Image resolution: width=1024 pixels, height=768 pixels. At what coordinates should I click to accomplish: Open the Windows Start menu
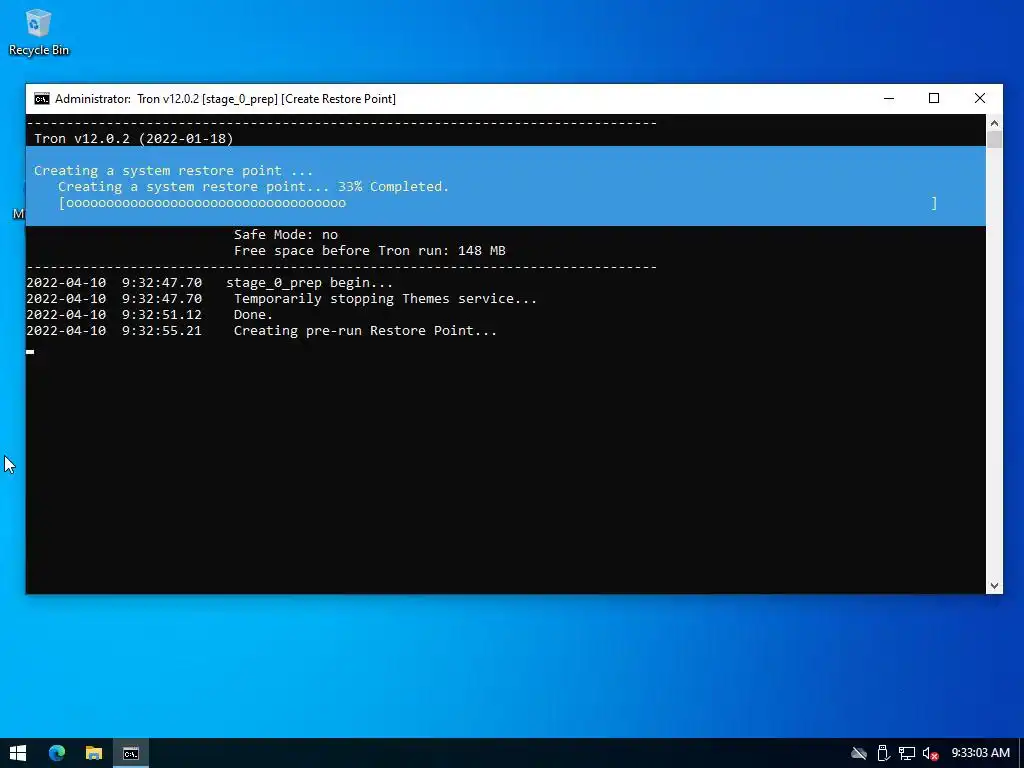18,753
